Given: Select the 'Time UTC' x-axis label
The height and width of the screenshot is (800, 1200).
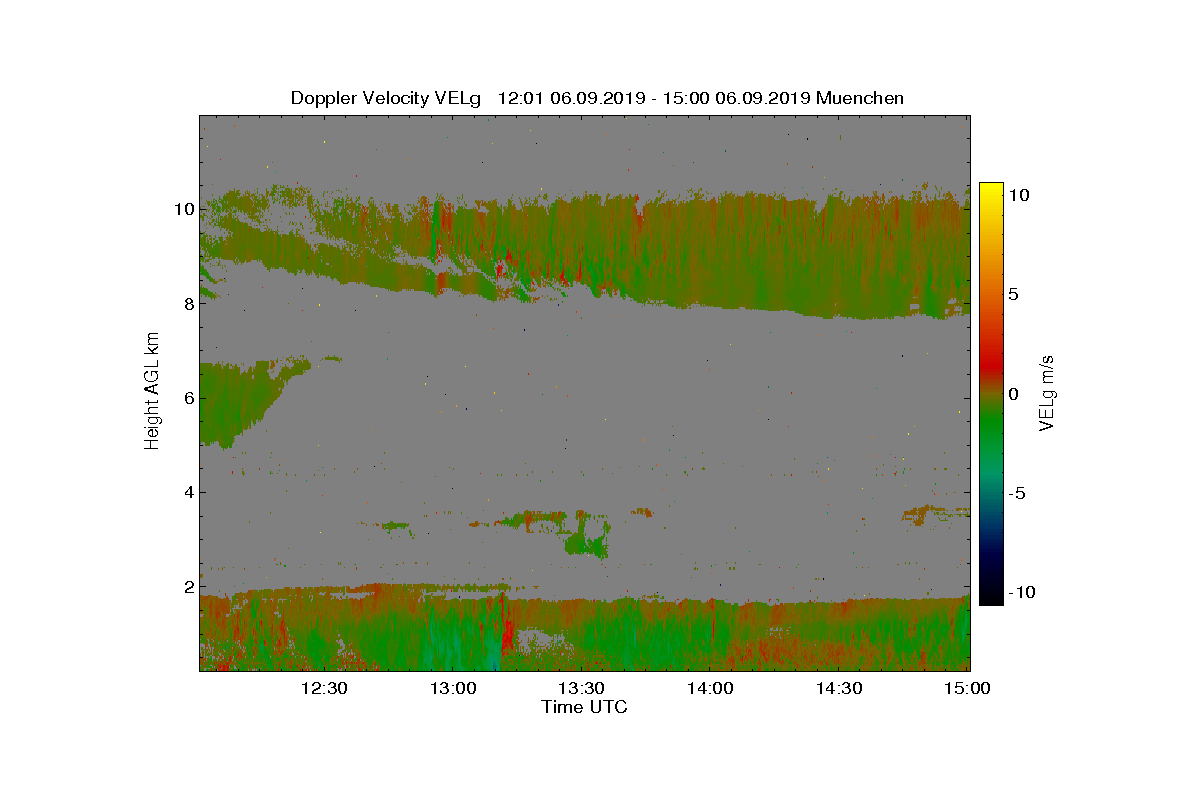Looking at the screenshot, I should [584, 707].
